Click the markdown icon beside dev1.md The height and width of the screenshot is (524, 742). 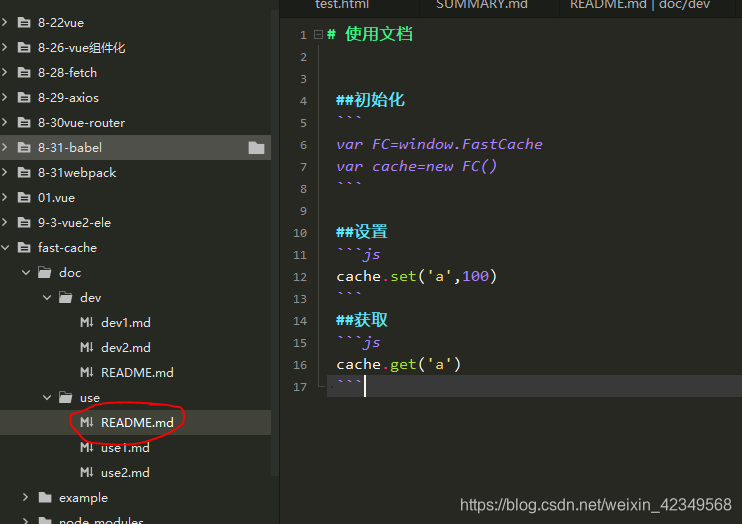(x=87, y=322)
